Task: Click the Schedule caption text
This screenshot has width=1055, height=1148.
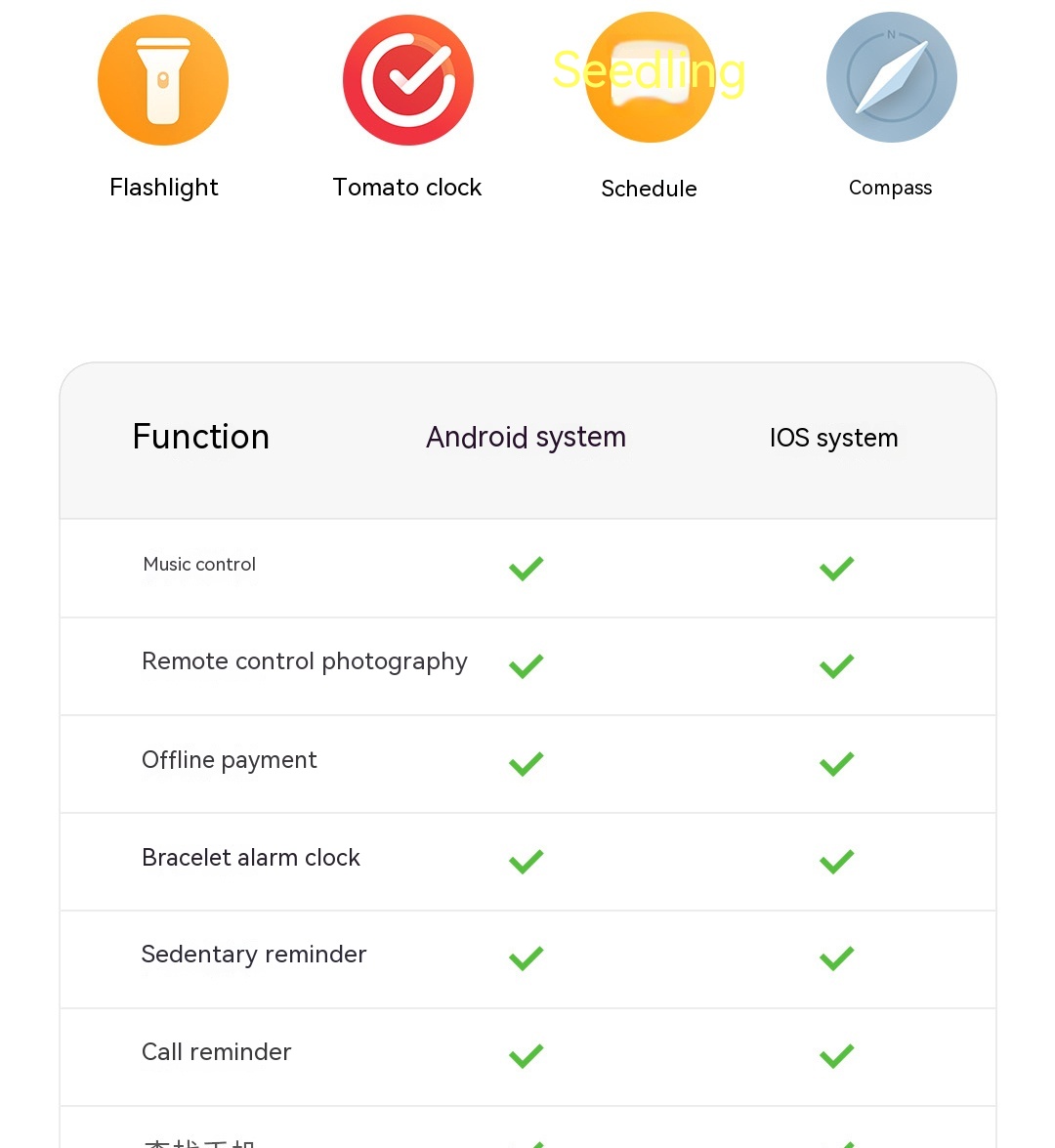Action: tap(650, 189)
